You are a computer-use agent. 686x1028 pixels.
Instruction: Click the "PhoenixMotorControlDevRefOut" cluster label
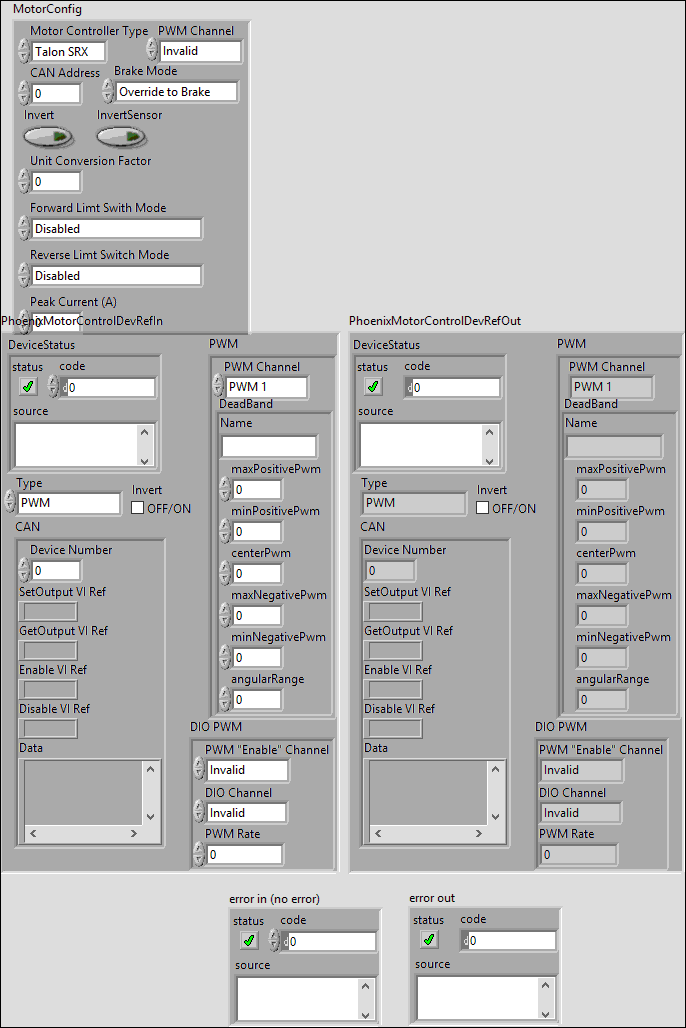435,321
